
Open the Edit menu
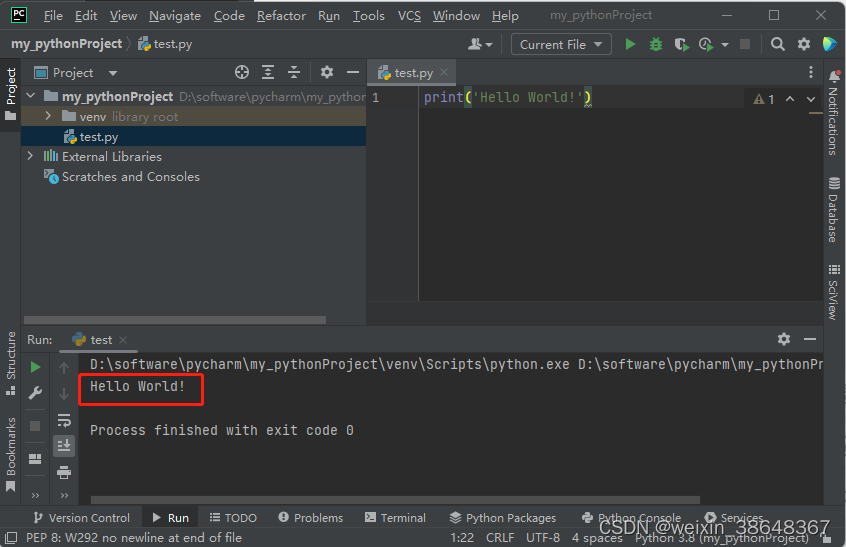point(86,16)
